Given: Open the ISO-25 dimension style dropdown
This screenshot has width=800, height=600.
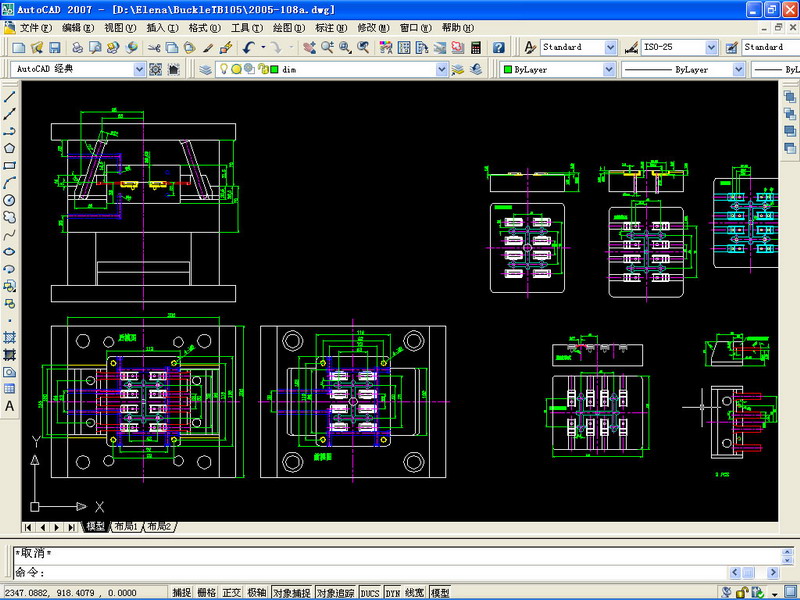Looking at the screenshot, I should pos(711,47).
